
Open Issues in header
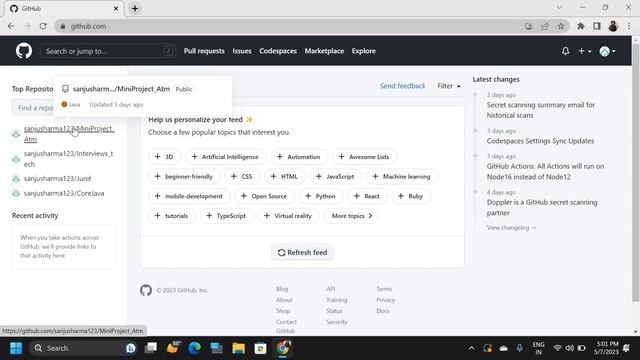pyautogui.click(x=242, y=51)
